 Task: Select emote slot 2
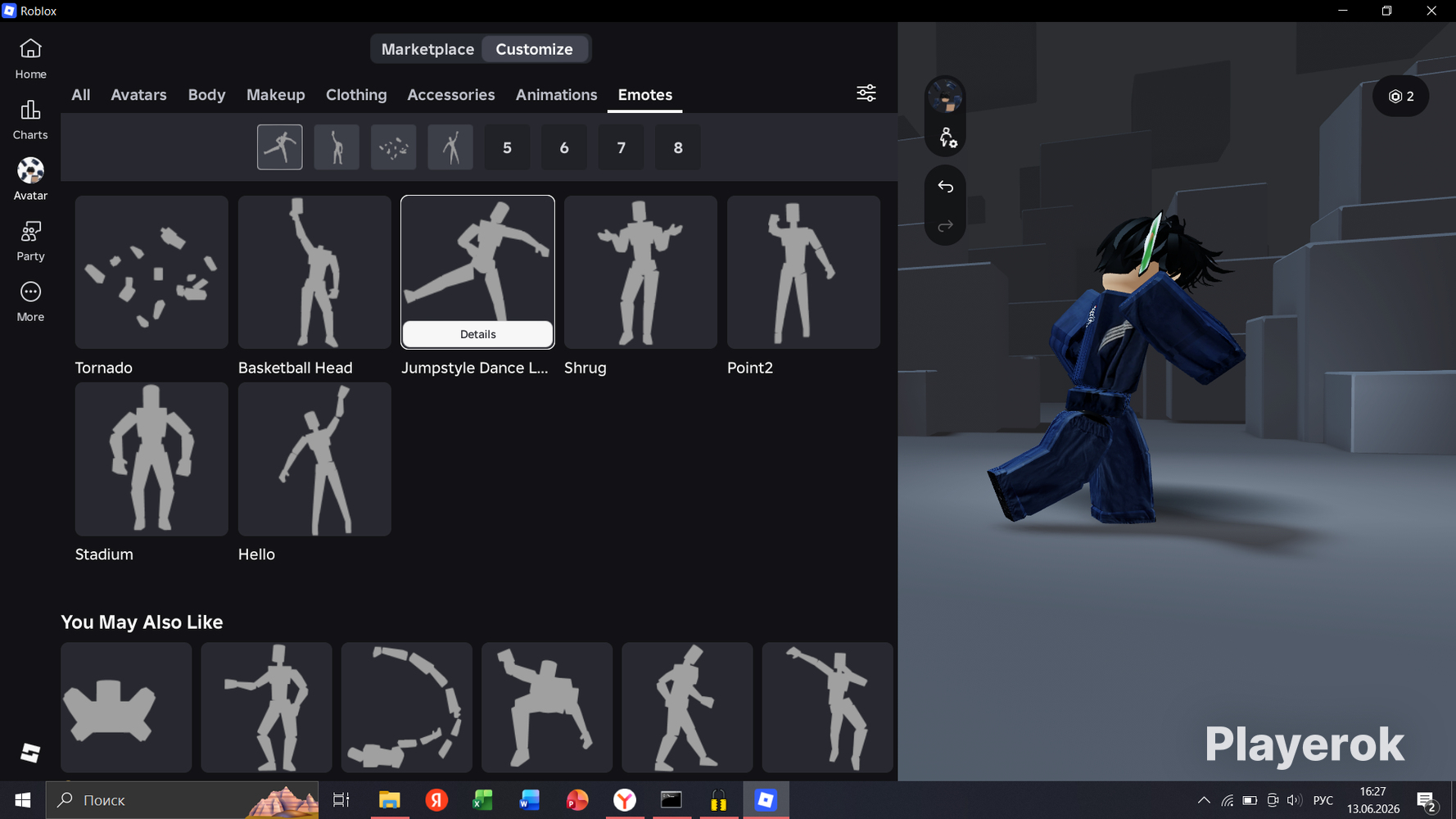click(337, 147)
